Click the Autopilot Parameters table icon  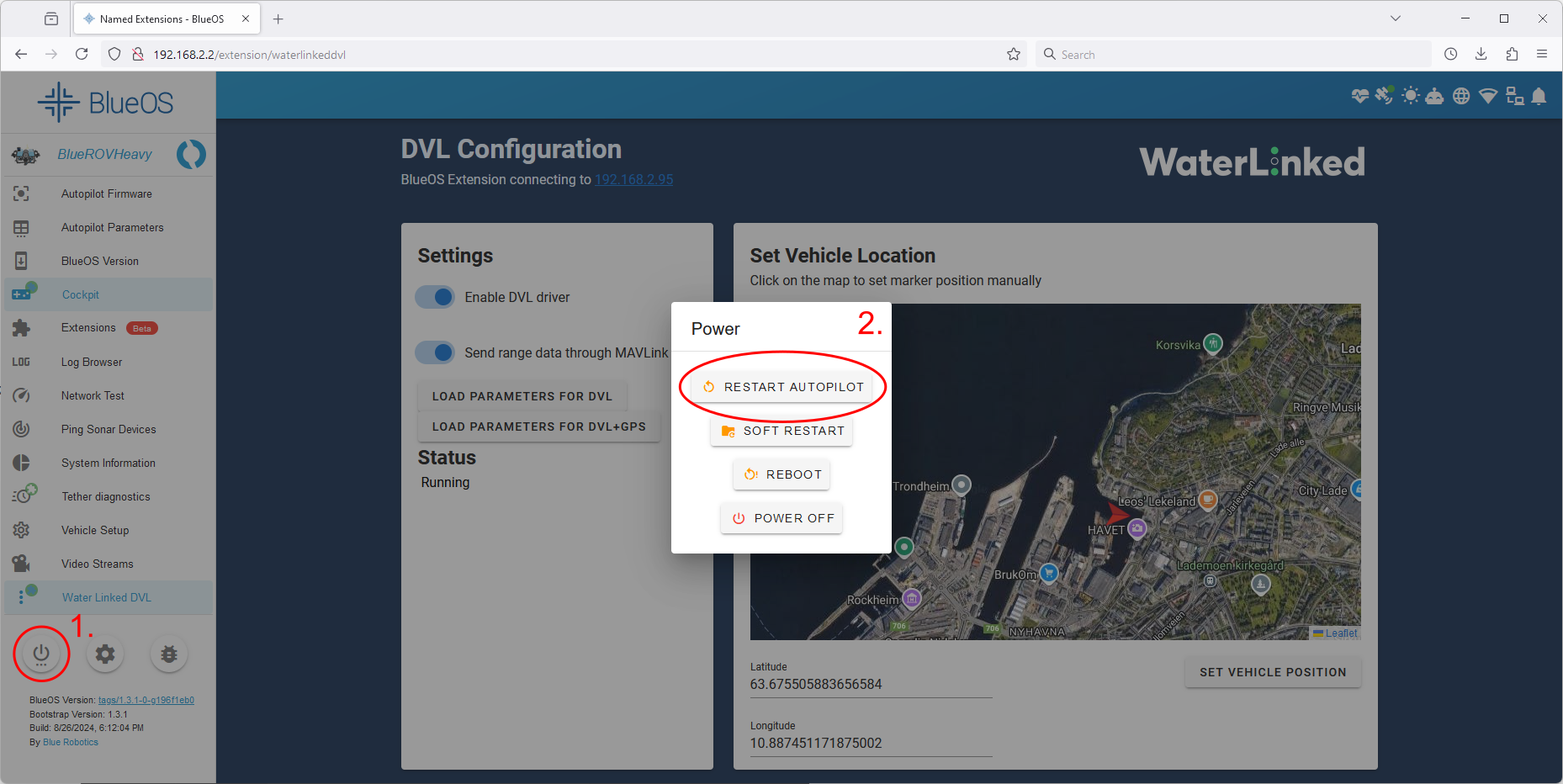[21, 227]
